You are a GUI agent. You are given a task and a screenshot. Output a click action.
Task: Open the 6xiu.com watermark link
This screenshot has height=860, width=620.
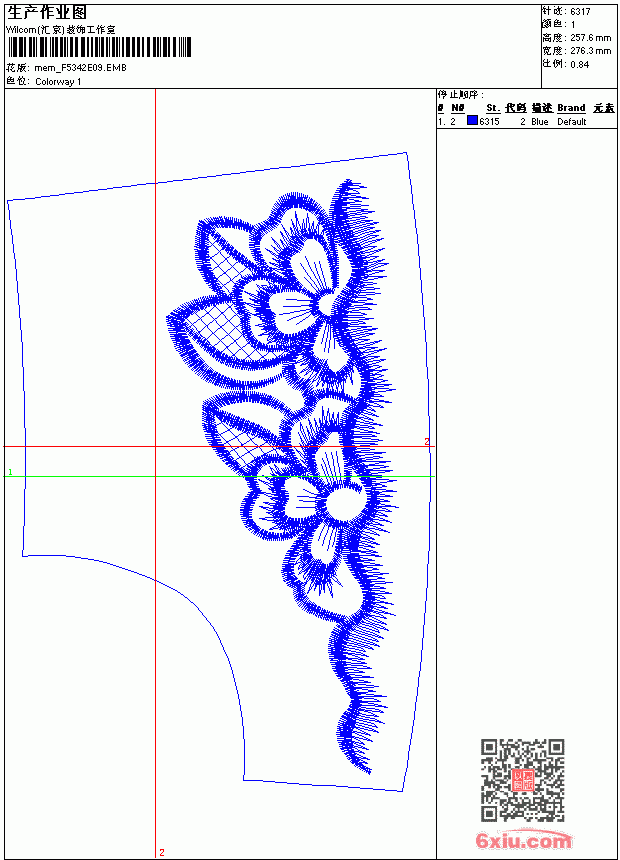(x=523, y=841)
